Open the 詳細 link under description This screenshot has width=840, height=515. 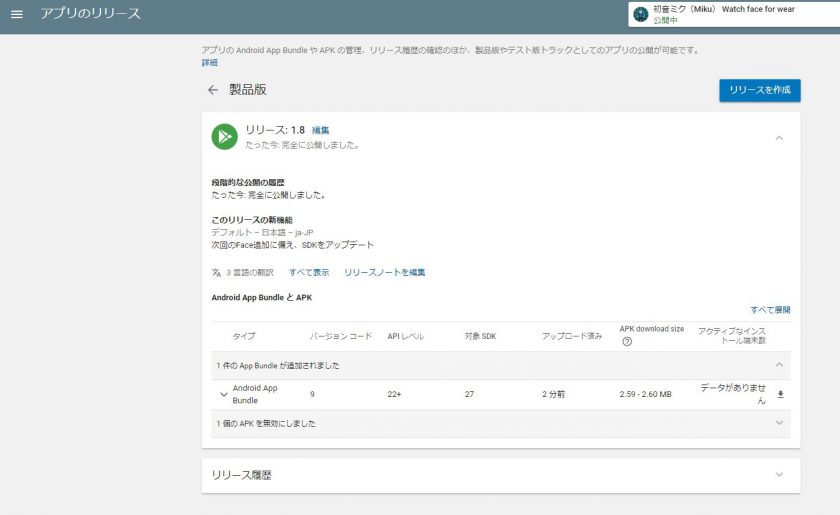click(x=209, y=63)
